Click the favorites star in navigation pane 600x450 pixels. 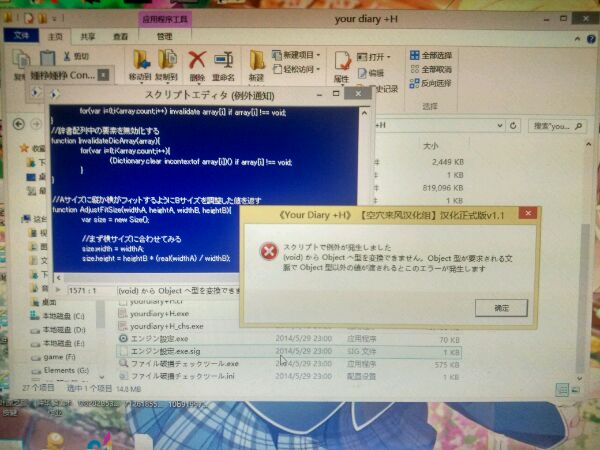tap(24, 148)
